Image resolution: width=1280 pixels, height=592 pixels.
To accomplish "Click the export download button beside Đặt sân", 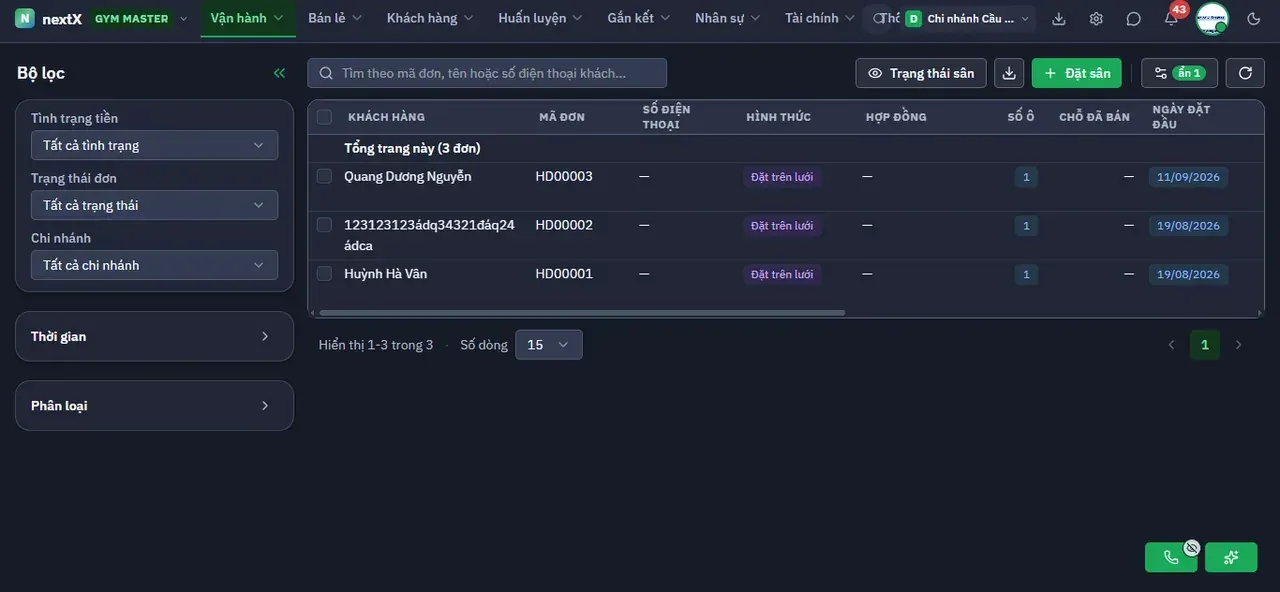I will coord(1009,73).
